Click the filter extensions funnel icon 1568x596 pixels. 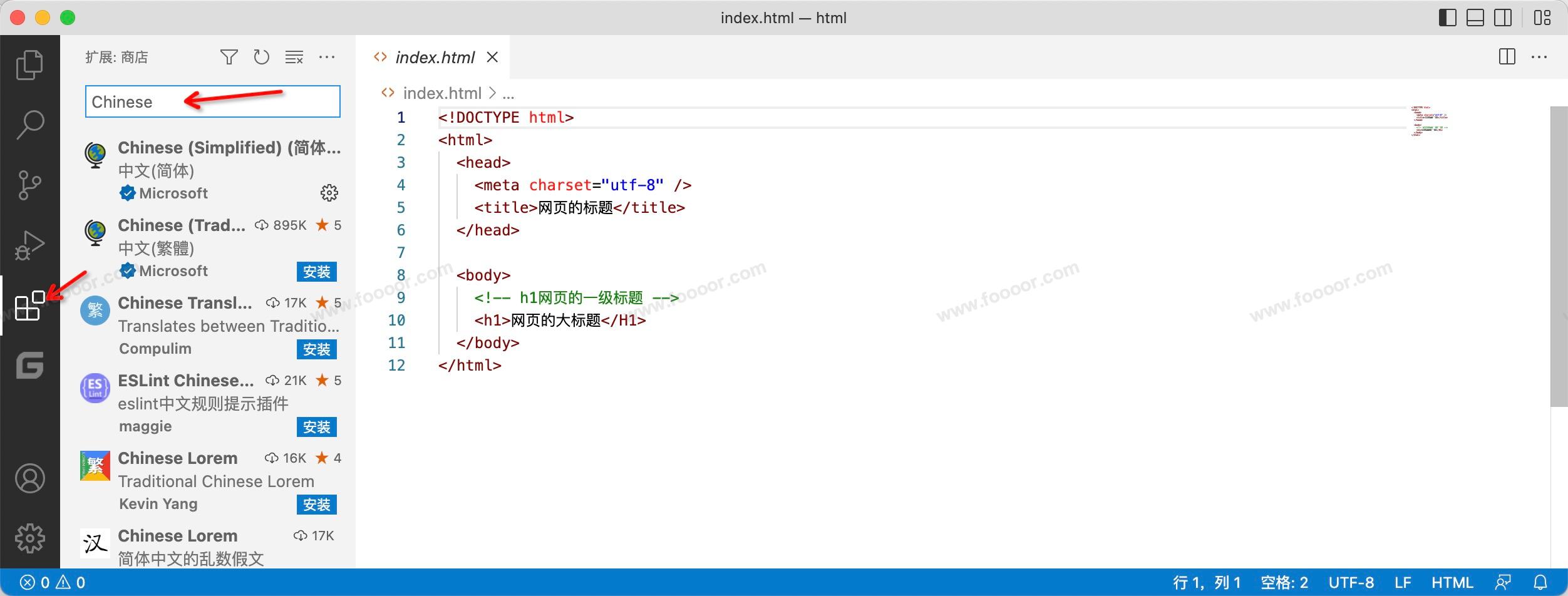[x=229, y=58]
